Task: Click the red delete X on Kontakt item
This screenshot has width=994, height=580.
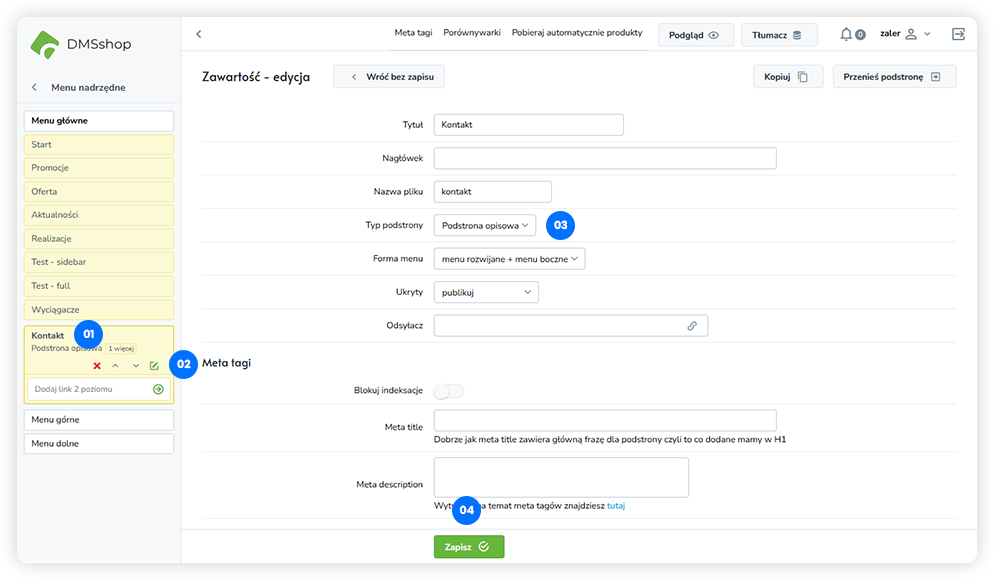Action: tap(97, 366)
